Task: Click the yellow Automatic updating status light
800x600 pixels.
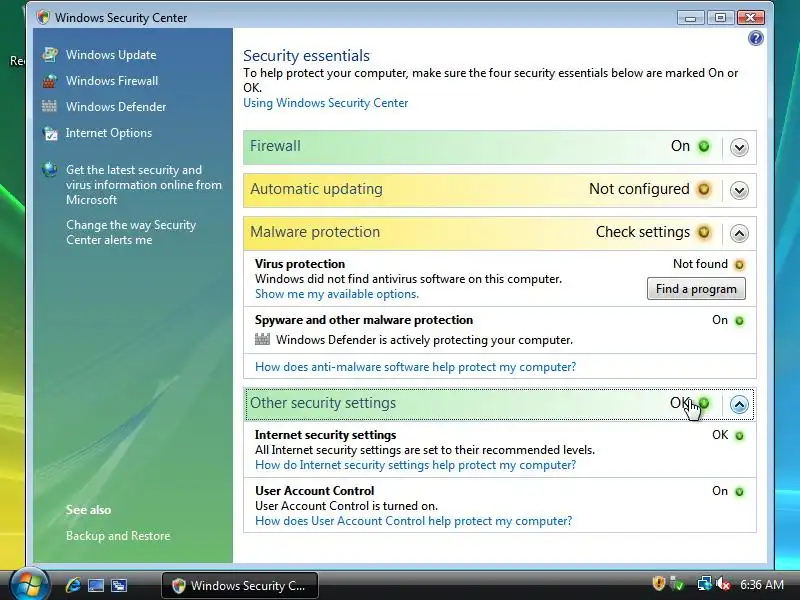Action: click(704, 189)
